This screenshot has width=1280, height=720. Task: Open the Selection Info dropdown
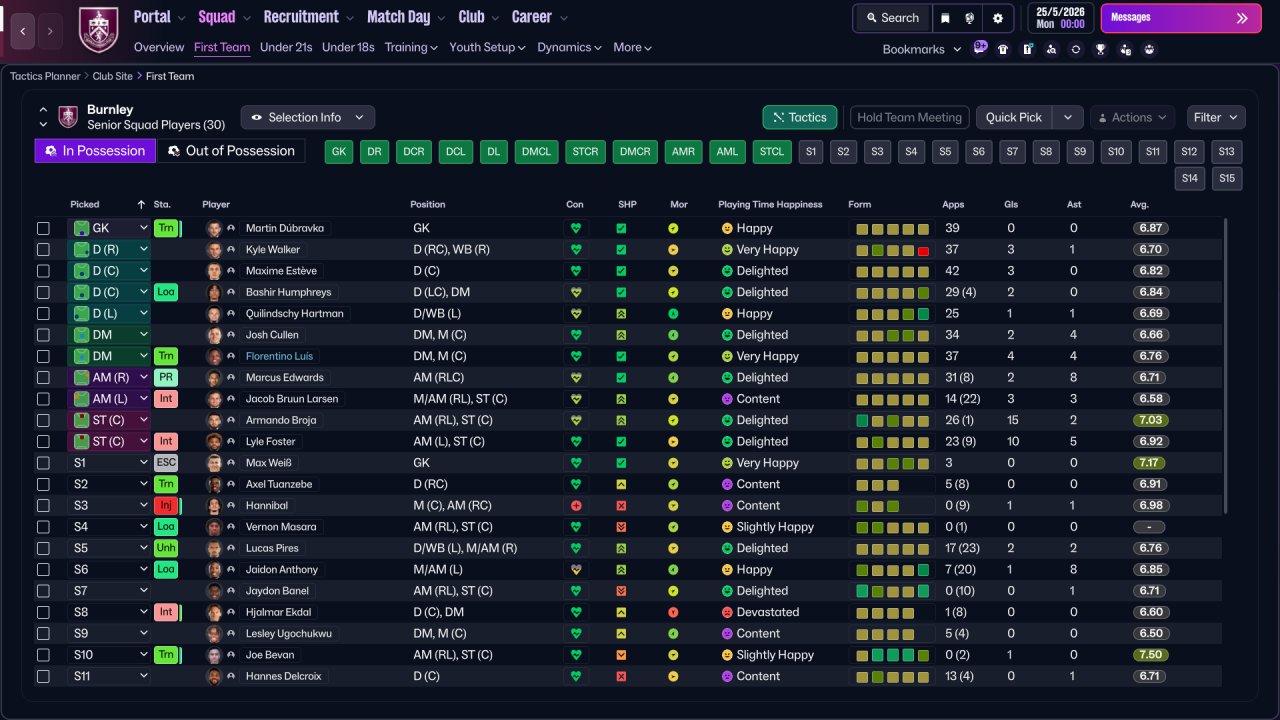(x=308, y=117)
